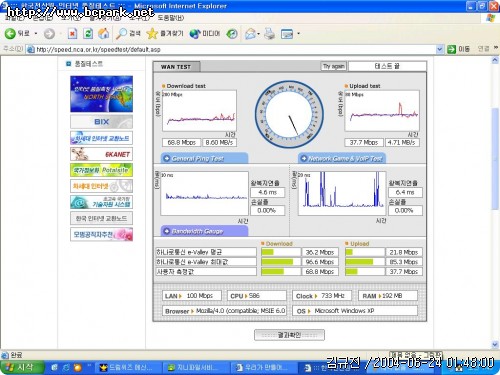The width and height of the screenshot is (500, 375).
Task: Open the Start button on taskbar
Action: [x=22, y=367]
